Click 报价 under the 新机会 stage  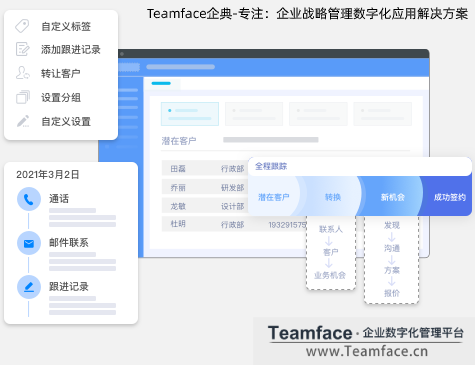coord(392,293)
